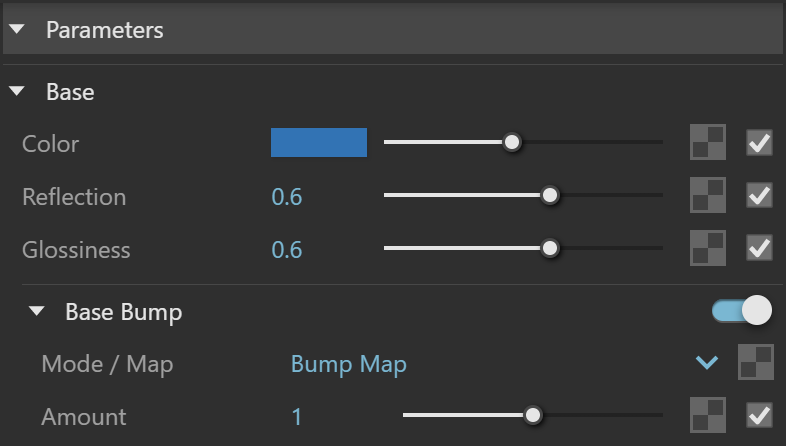
Task: Click the Reflection slider handle
Action: (x=550, y=195)
